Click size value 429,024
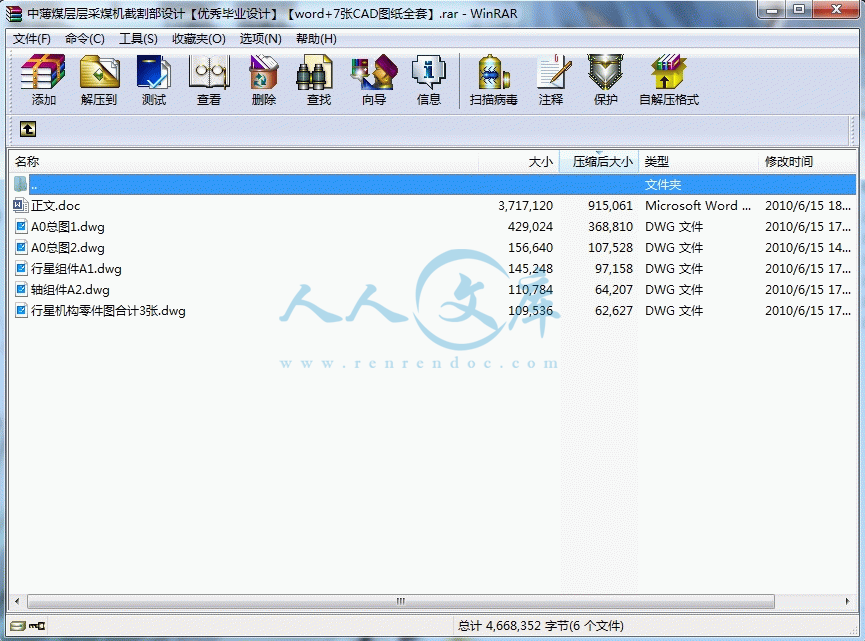 [530, 227]
